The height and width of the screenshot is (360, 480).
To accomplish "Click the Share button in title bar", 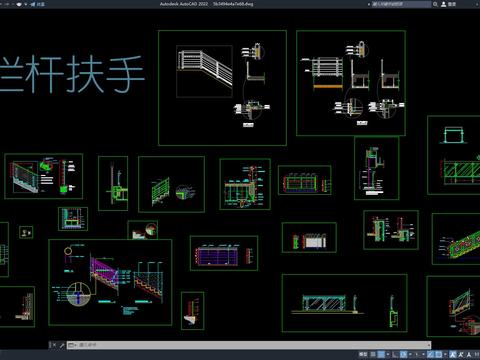I will point(38,4).
